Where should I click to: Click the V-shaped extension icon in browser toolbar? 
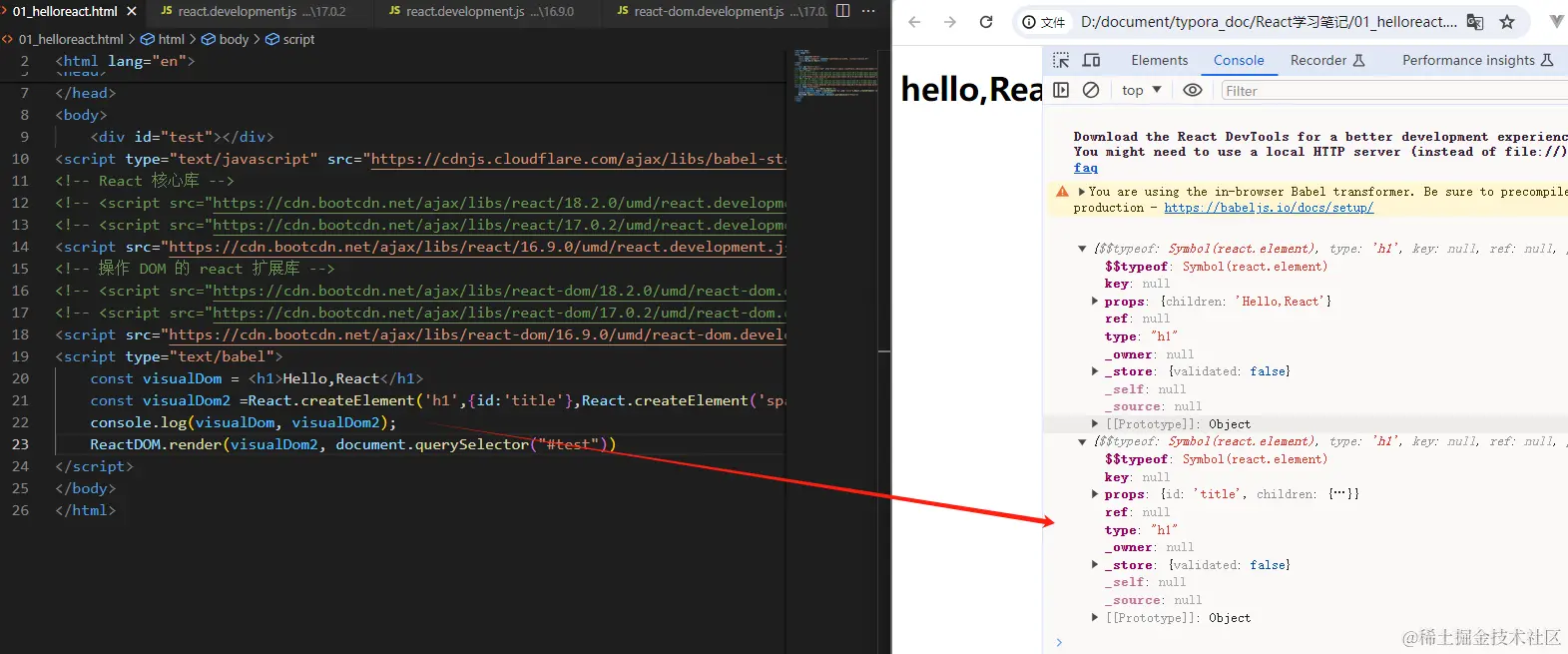(1556, 21)
